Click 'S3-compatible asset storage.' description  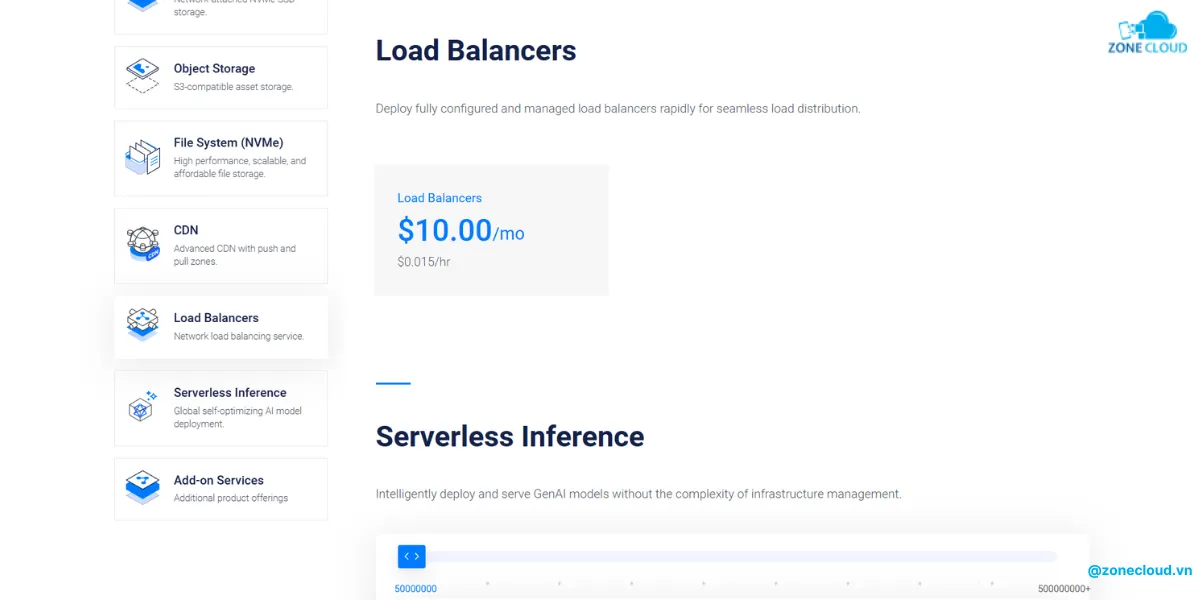click(234, 87)
